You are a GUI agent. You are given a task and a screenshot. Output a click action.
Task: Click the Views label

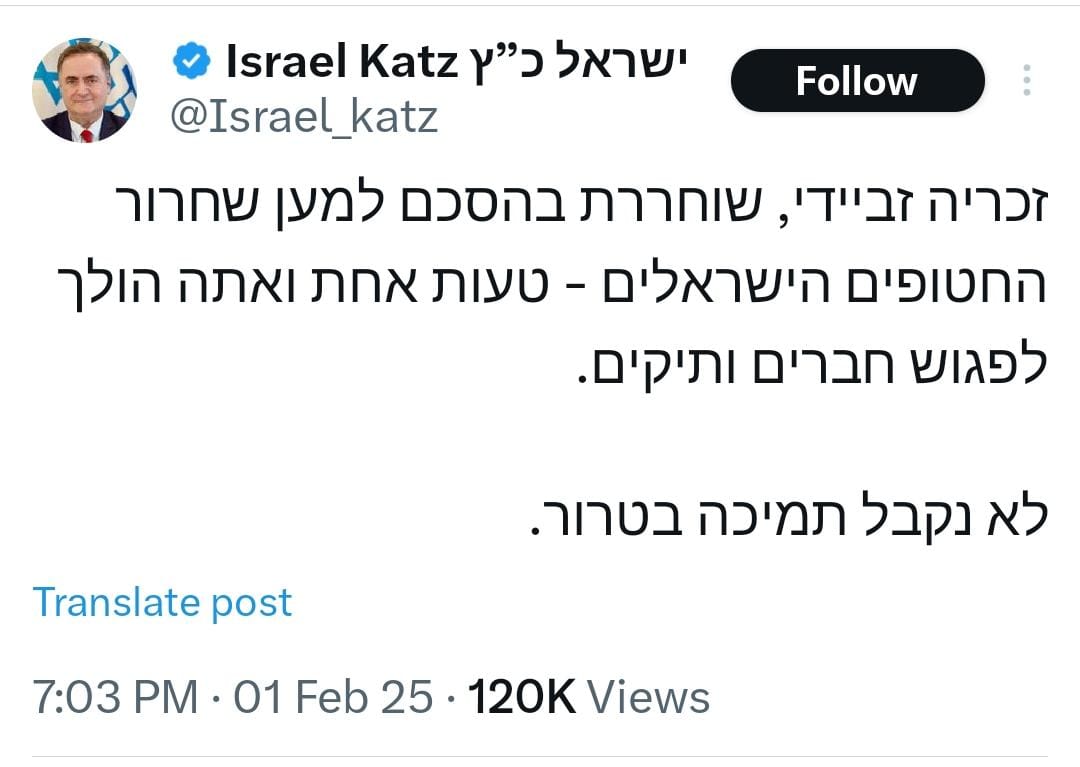(648, 697)
